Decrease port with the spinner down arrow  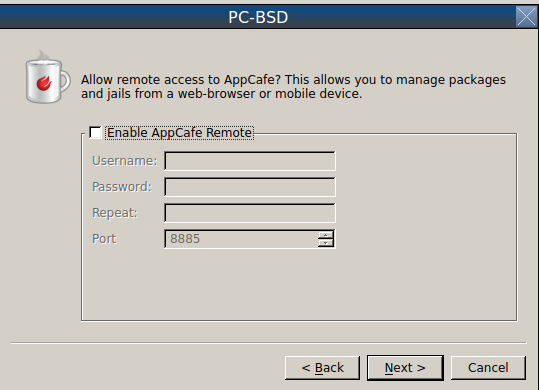point(326,243)
